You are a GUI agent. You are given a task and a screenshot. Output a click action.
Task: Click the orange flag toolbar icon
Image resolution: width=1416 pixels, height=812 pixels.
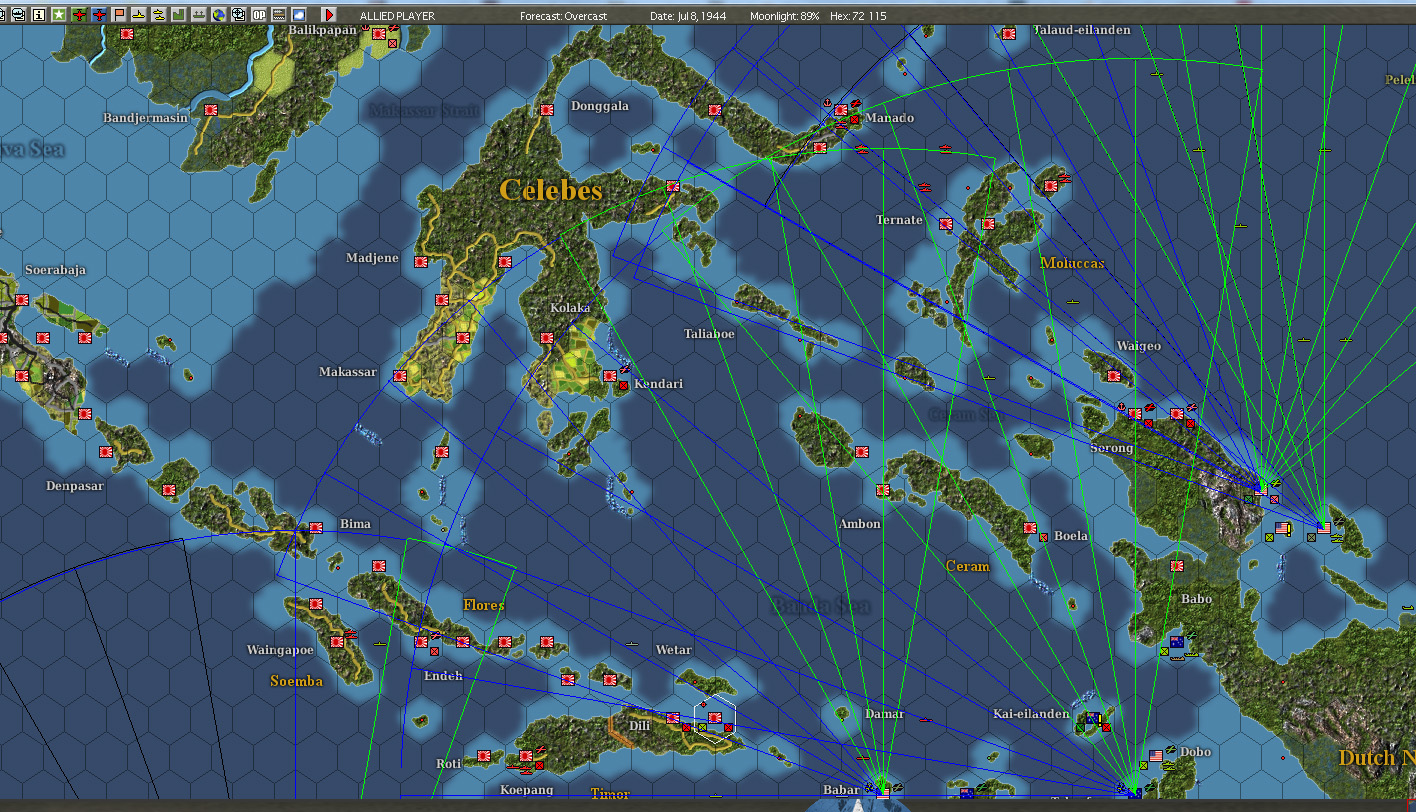(x=119, y=15)
